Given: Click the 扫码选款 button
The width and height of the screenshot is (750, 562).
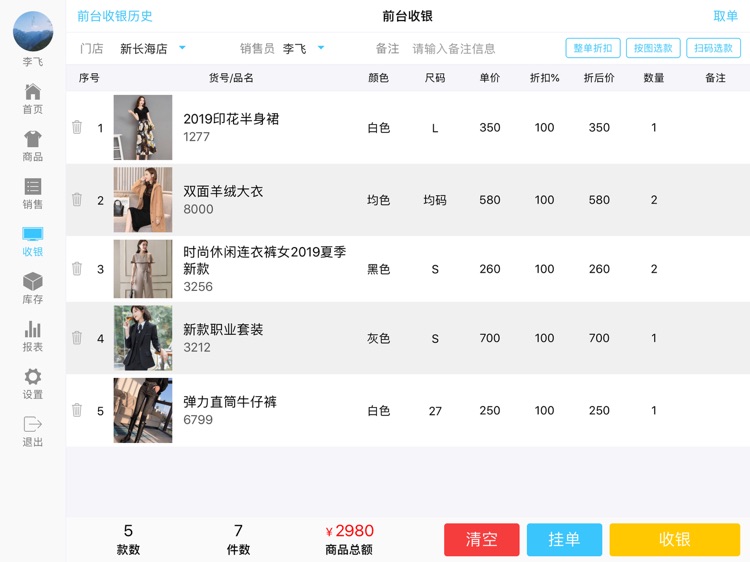Looking at the screenshot, I should click(x=713, y=48).
